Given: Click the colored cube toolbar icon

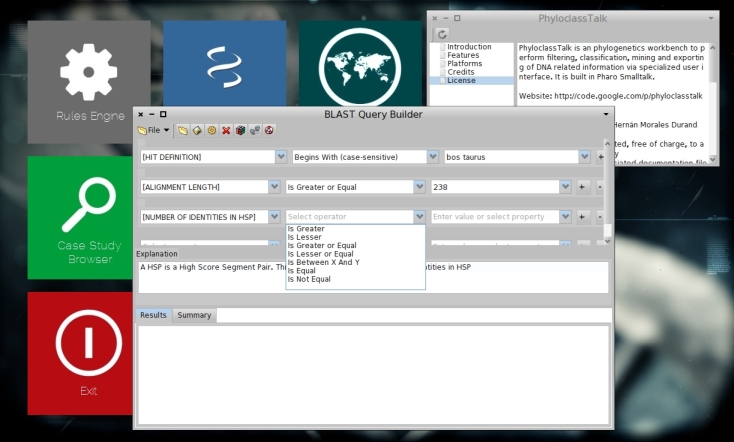Looking at the screenshot, I should click(241, 130).
